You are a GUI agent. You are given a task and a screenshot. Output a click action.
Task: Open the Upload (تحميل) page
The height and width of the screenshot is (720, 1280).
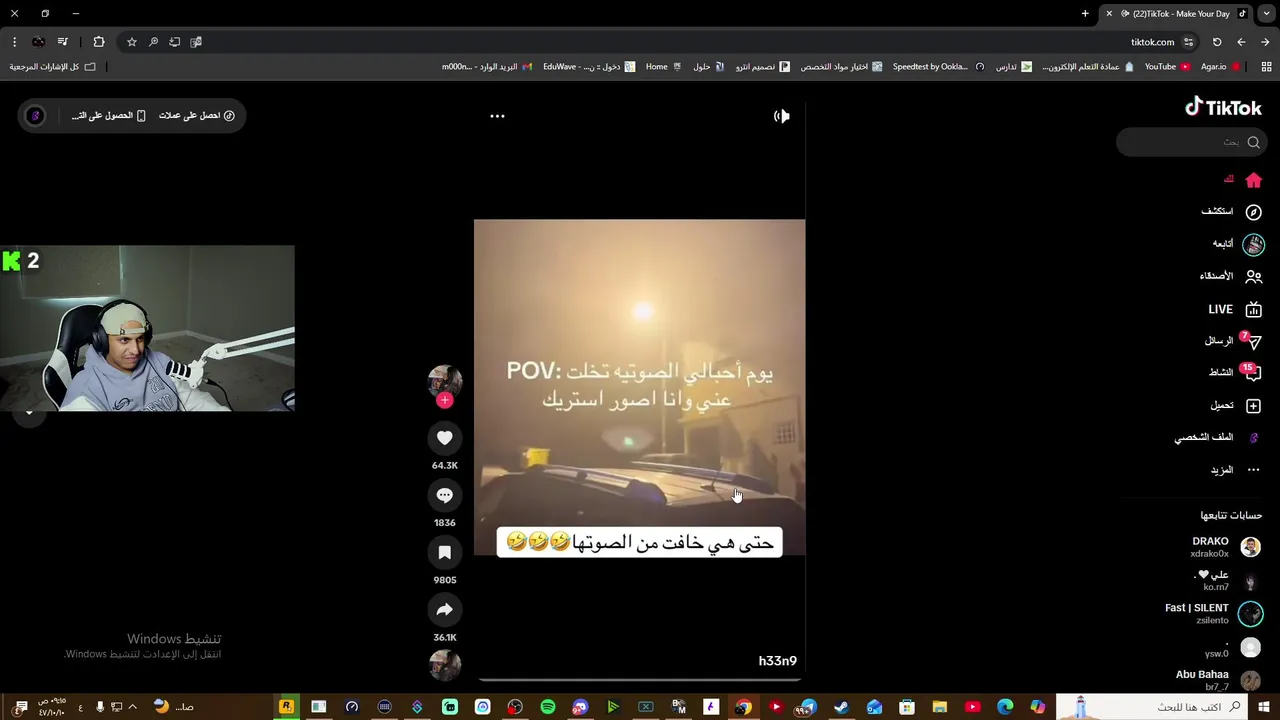(x=1236, y=406)
